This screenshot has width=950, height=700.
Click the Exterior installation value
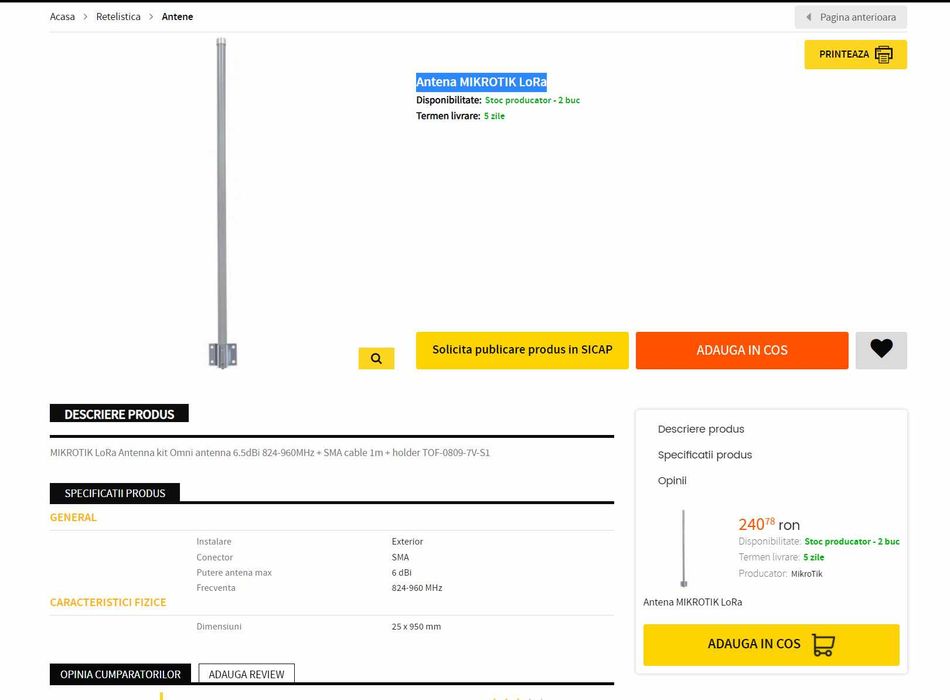(x=407, y=541)
